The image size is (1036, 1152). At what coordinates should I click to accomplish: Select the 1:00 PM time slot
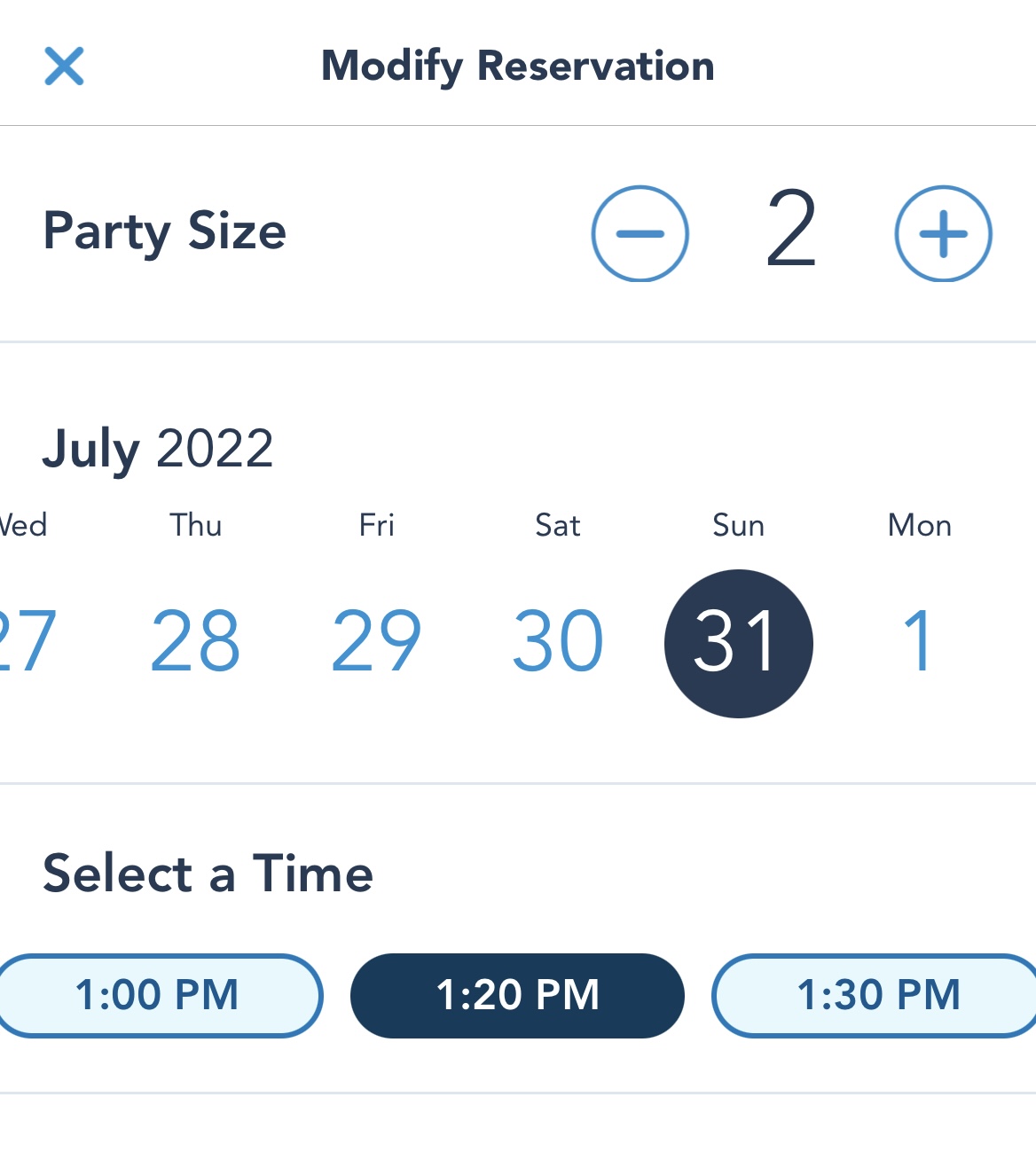click(x=158, y=995)
